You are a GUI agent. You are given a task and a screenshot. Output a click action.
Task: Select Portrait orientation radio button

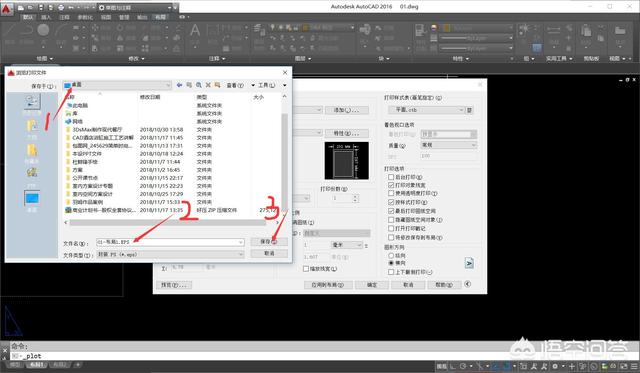(x=391, y=255)
